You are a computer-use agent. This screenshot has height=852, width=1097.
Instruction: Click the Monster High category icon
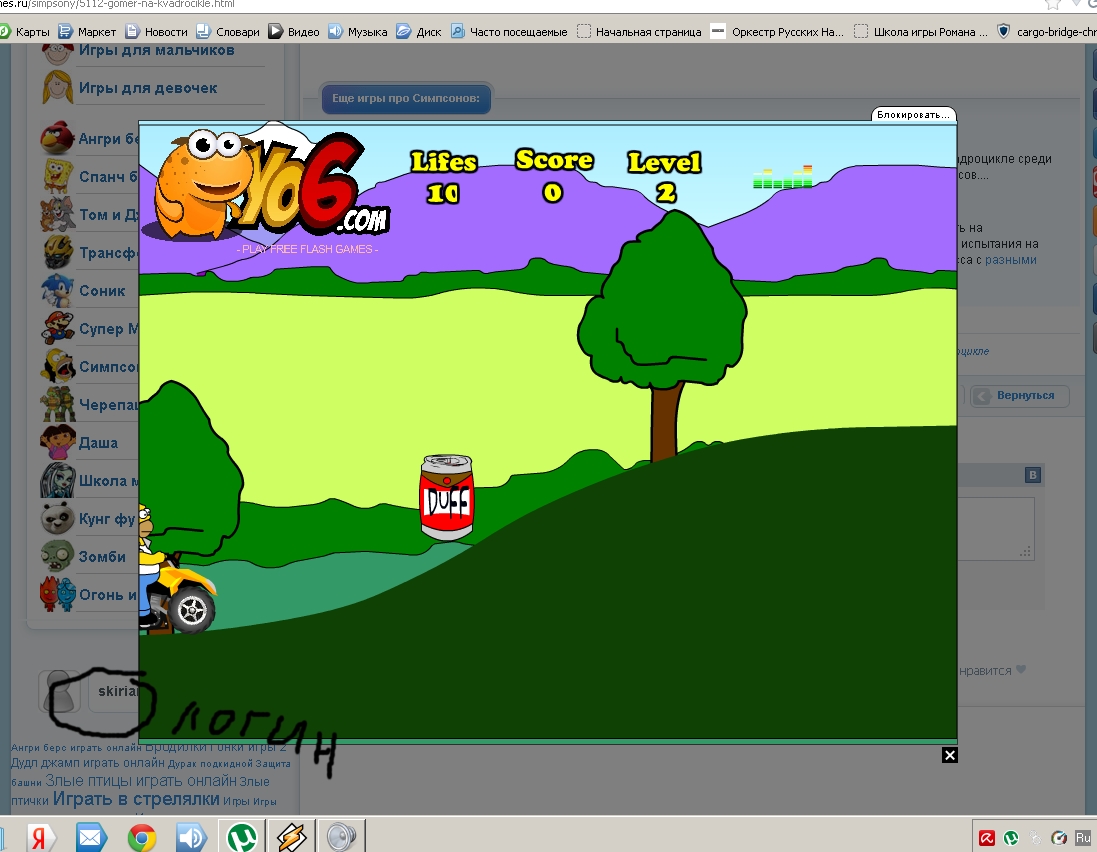(57, 481)
